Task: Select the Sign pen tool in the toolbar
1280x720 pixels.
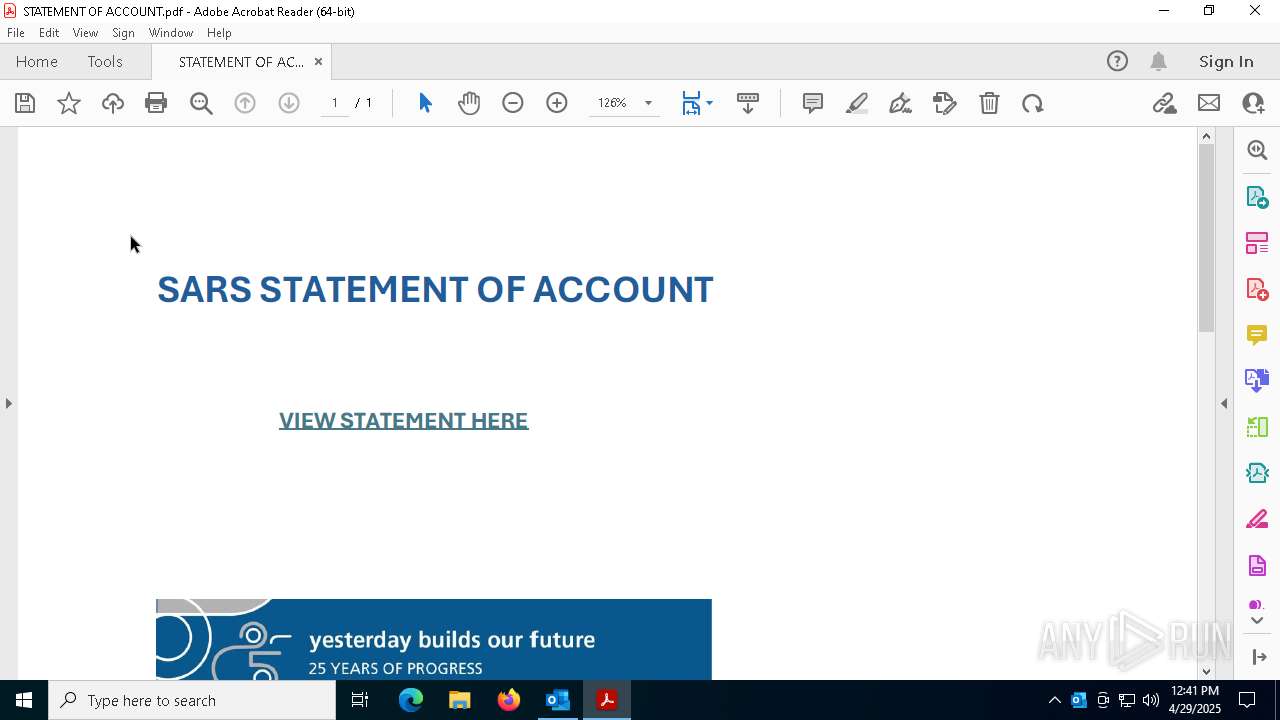Action: click(900, 103)
